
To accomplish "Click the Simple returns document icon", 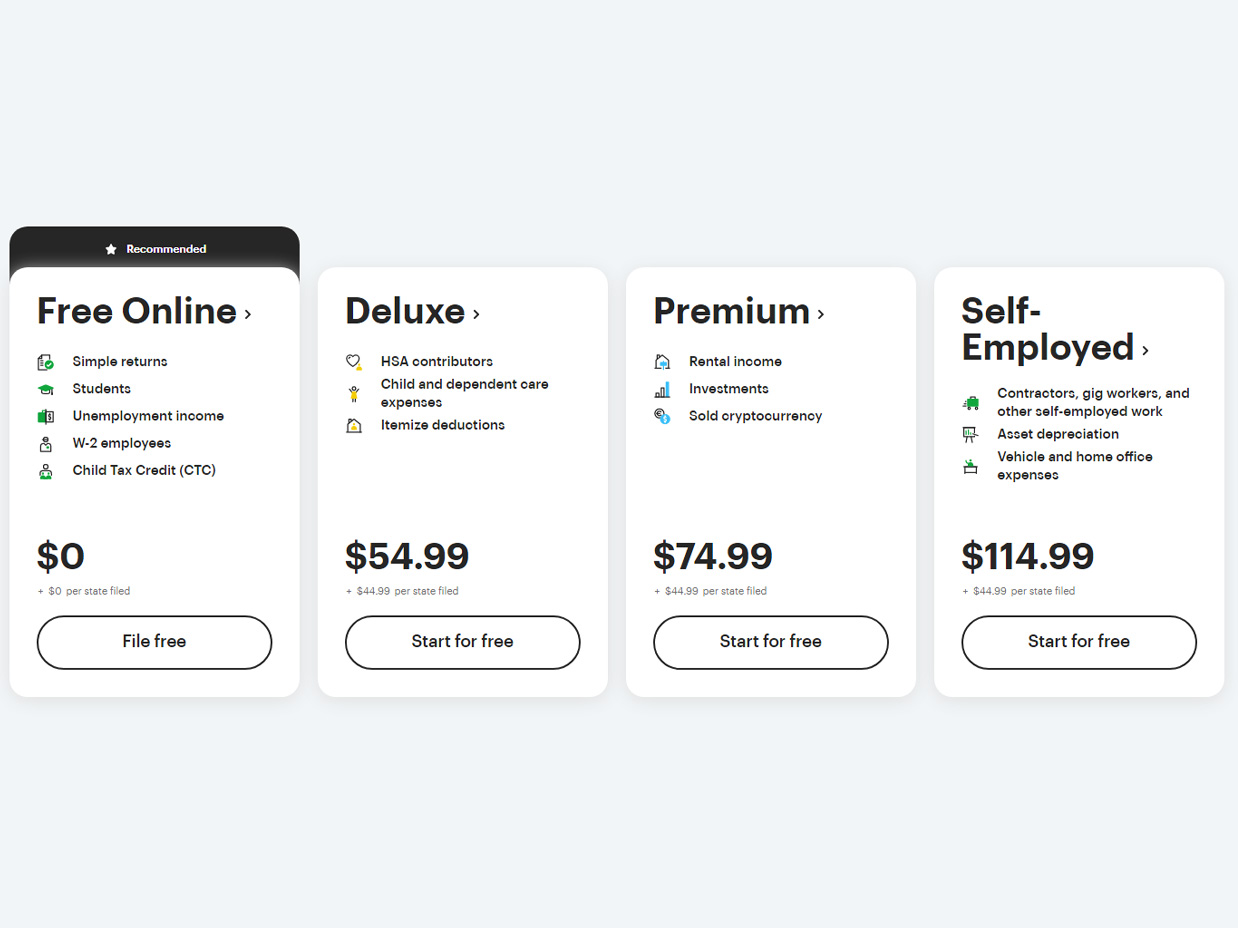I will pos(45,362).
